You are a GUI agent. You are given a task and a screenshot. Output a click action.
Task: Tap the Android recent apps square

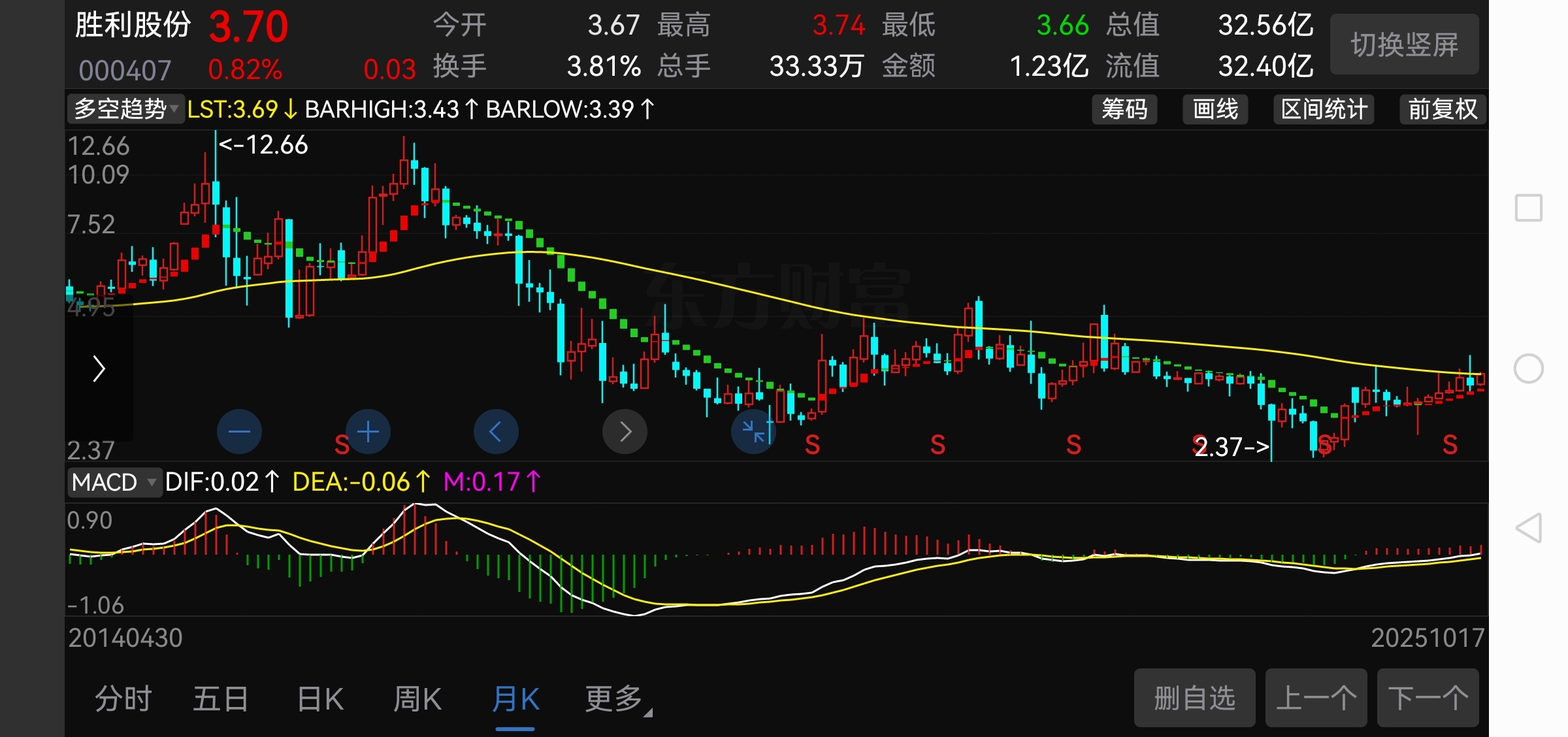1529,208
